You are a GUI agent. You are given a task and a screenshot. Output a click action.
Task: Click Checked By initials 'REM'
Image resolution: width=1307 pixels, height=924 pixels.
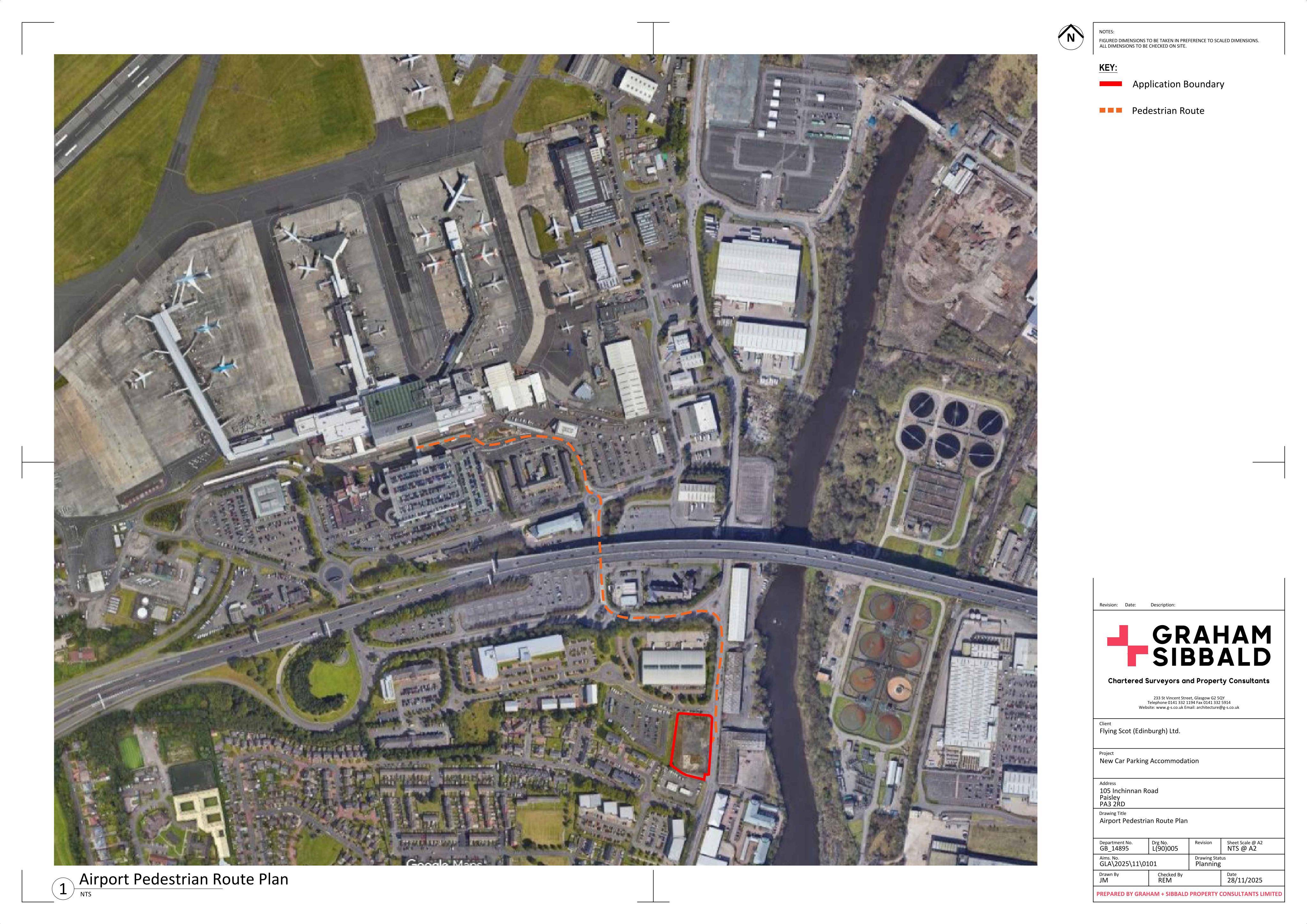(x=1165, y=880)
